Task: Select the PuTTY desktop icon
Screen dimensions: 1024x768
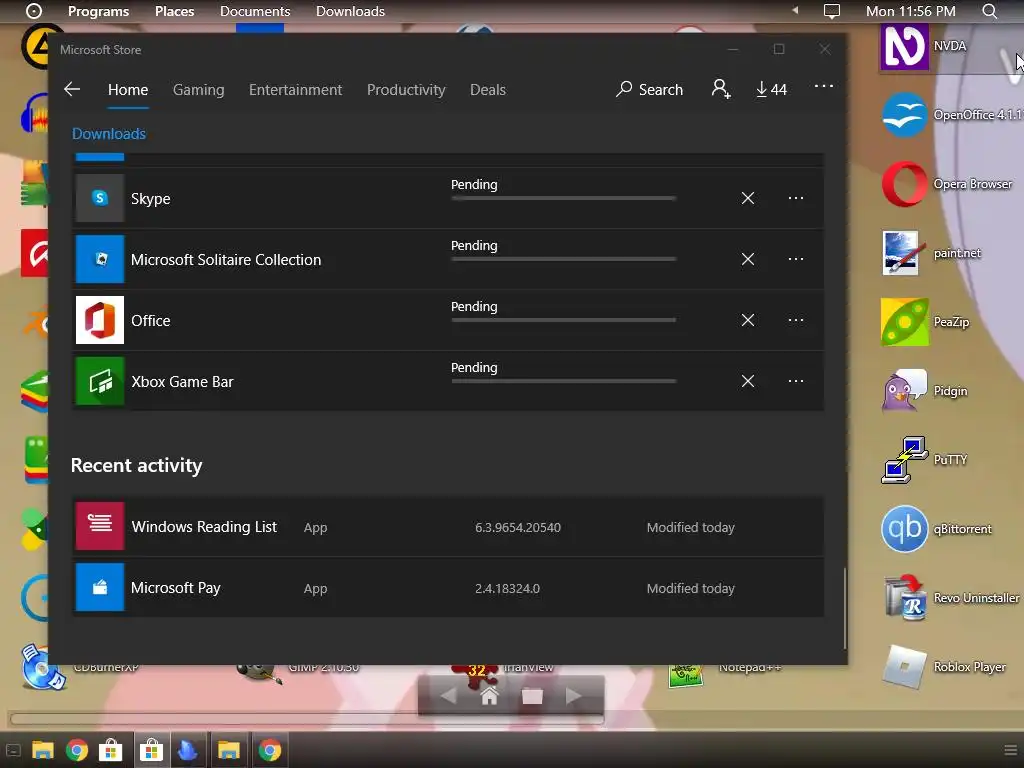Action: (x=904, y=460)
